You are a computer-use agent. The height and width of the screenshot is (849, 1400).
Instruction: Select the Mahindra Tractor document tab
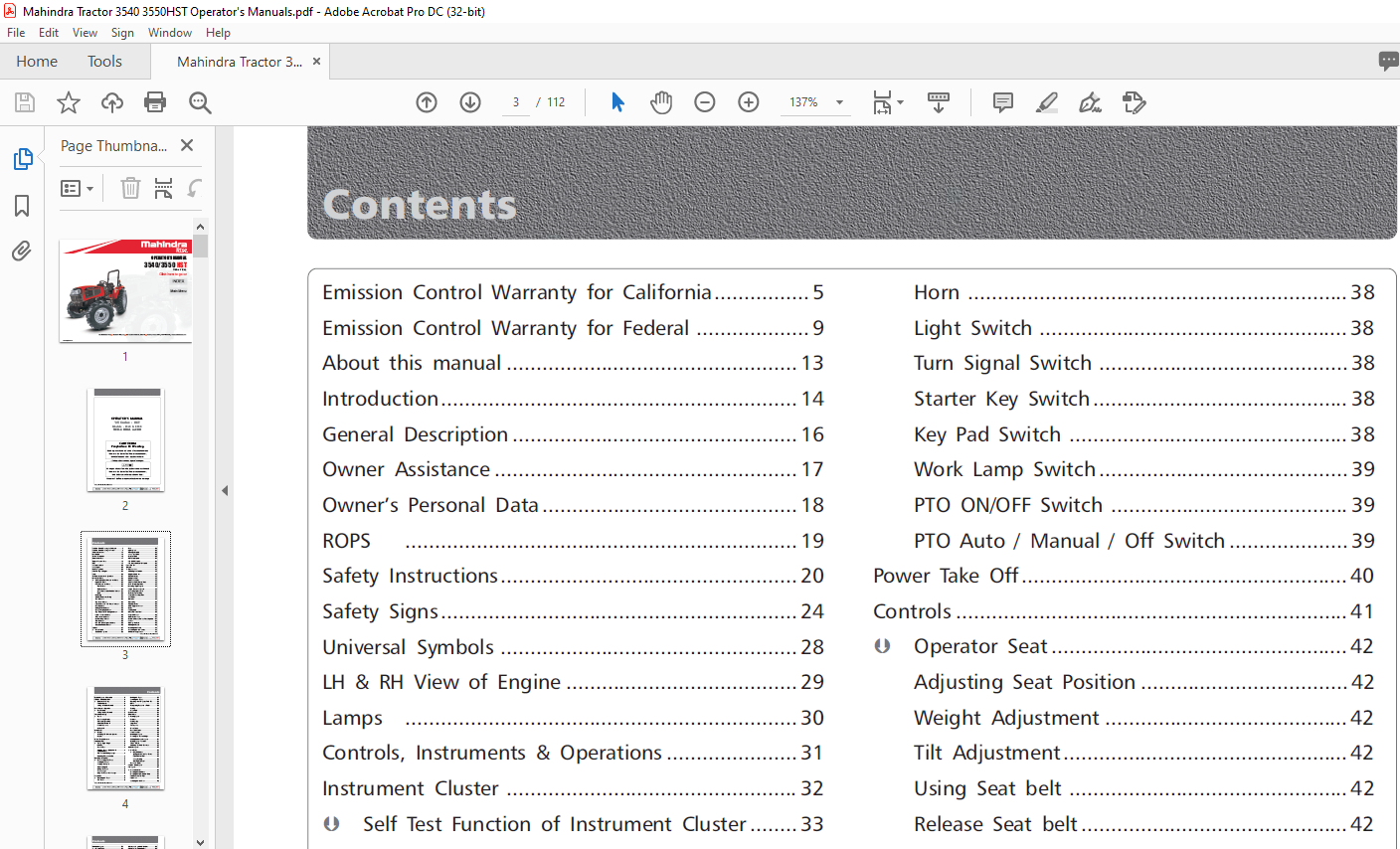point(239,61)
